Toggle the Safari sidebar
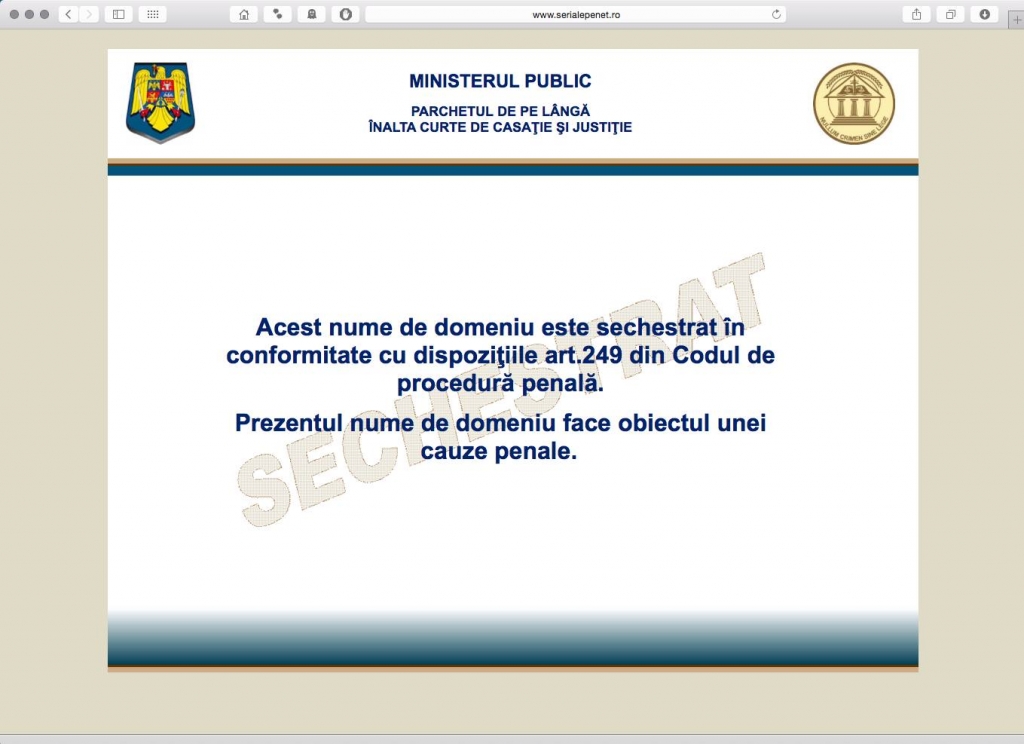 [x=117, y=14]
